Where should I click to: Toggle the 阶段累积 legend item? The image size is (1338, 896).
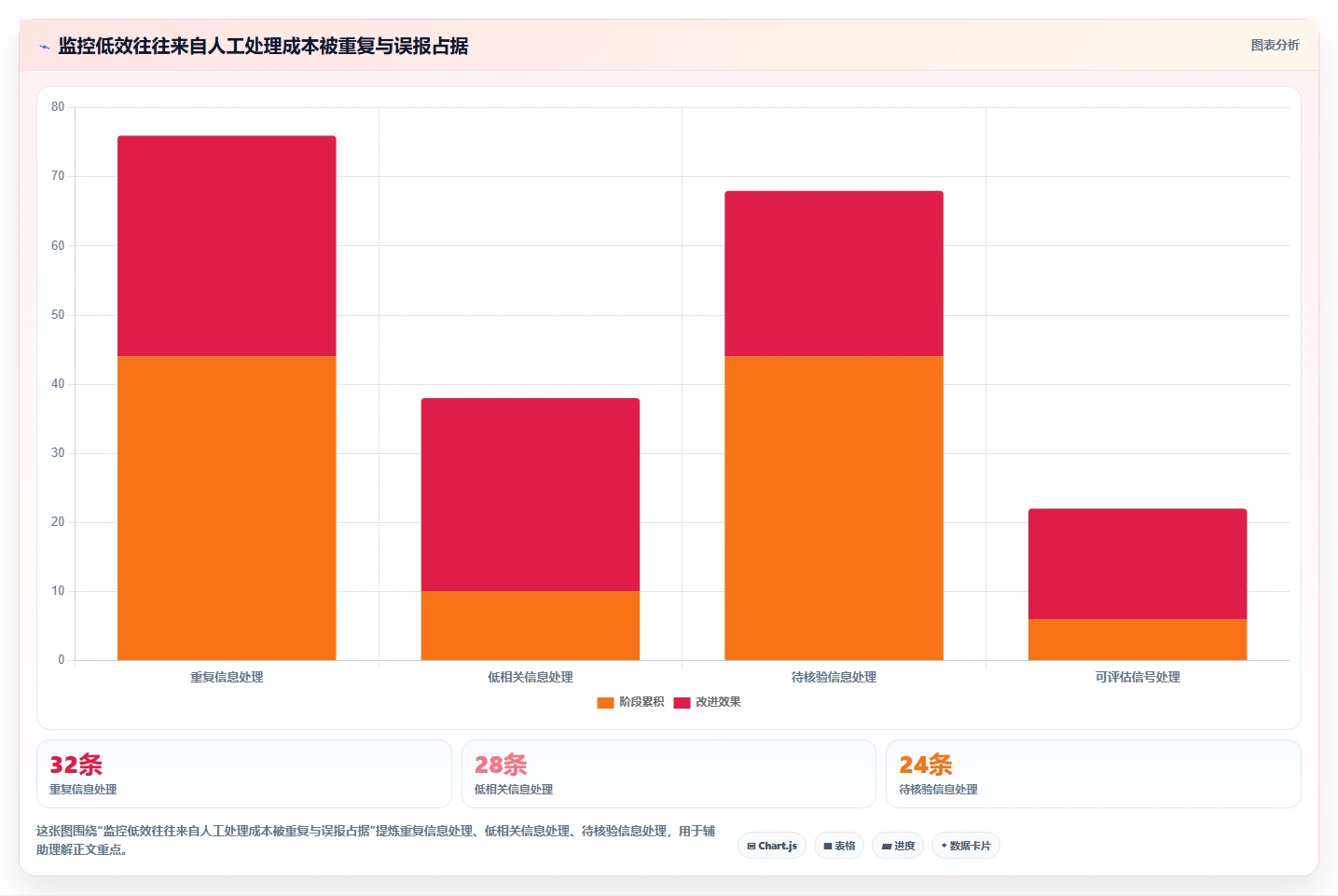[x=630, y=702]
